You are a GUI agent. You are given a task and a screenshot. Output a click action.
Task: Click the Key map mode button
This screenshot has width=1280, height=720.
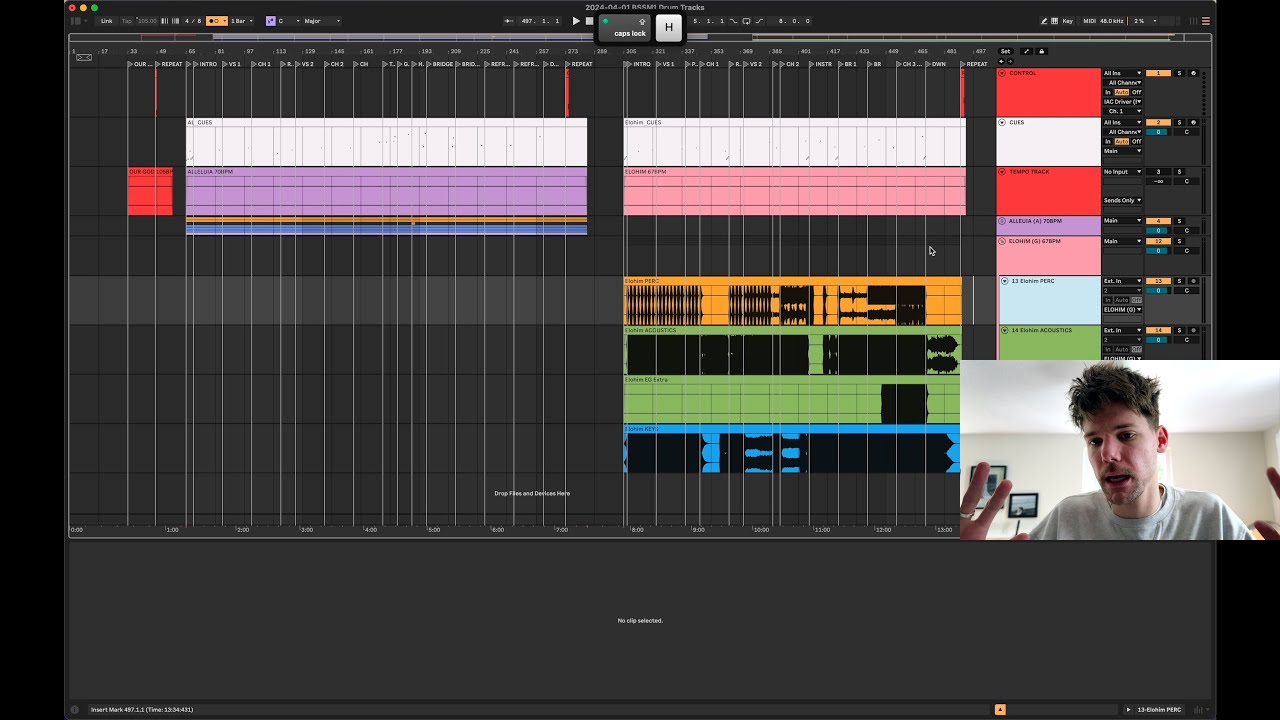coord(1068,21)
